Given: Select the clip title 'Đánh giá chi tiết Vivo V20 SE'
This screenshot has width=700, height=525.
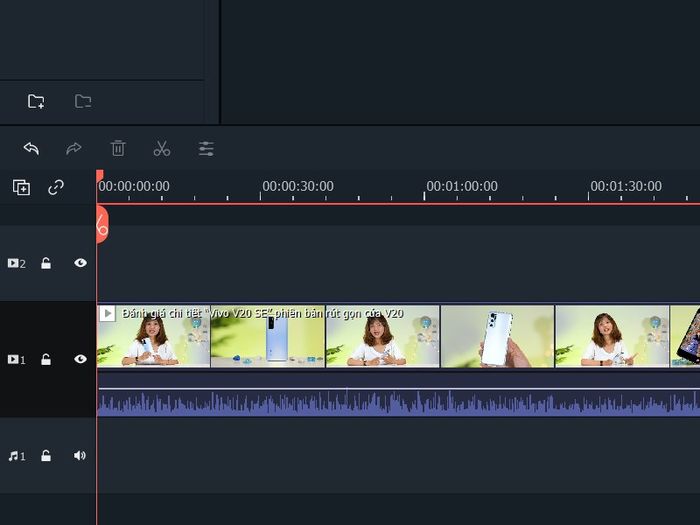Looking at the screenshot, I should [262, 313].
